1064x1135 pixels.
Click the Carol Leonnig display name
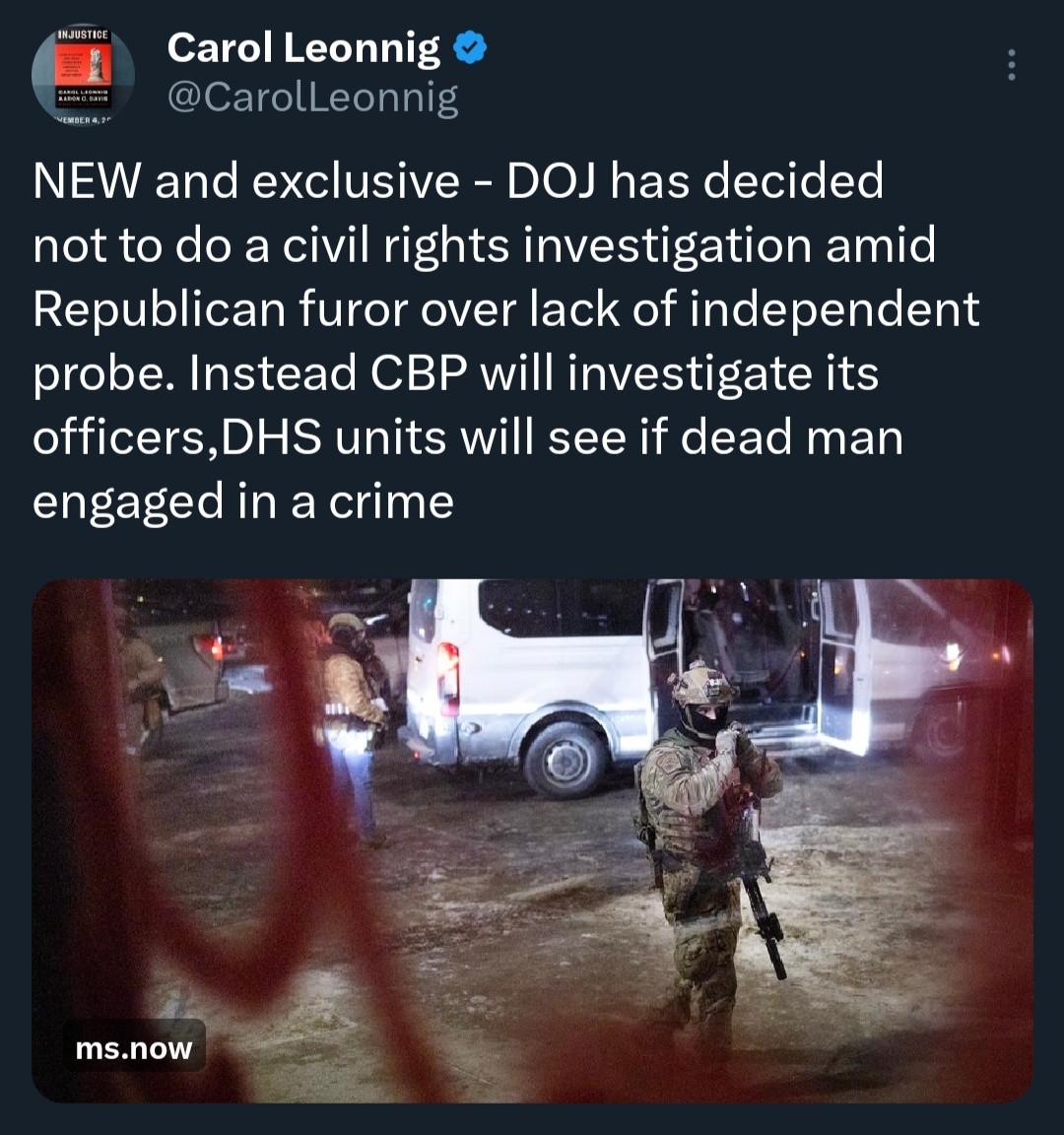click(x=303, y=48)
